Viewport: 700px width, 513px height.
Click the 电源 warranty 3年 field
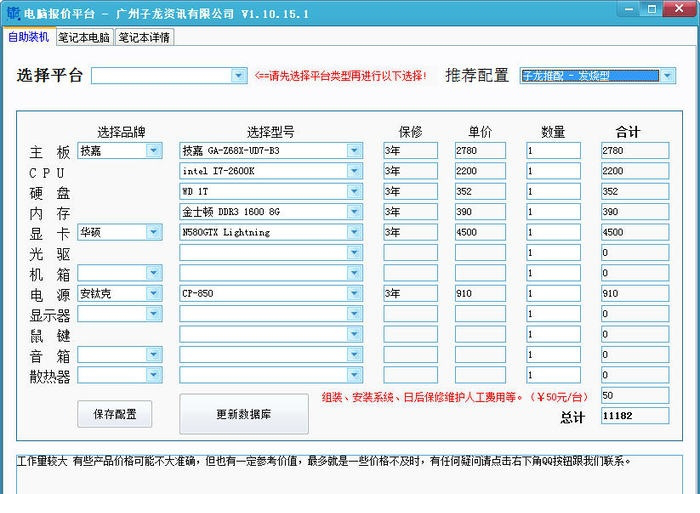pyautogui.click(x=410, y=293)
